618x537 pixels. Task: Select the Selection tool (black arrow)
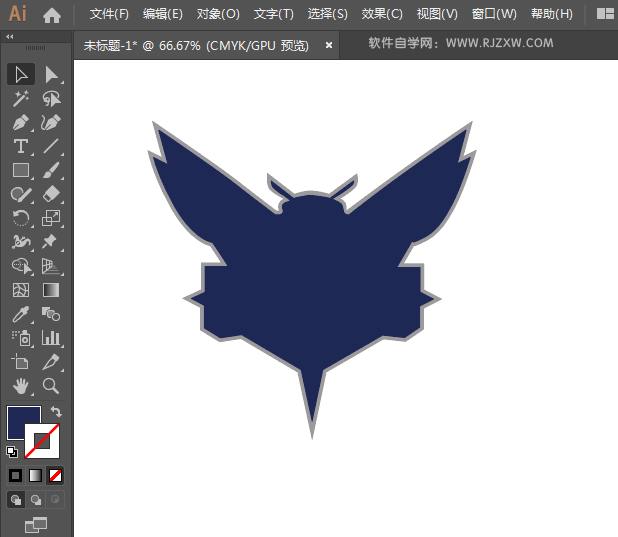[x=21, y=74]
